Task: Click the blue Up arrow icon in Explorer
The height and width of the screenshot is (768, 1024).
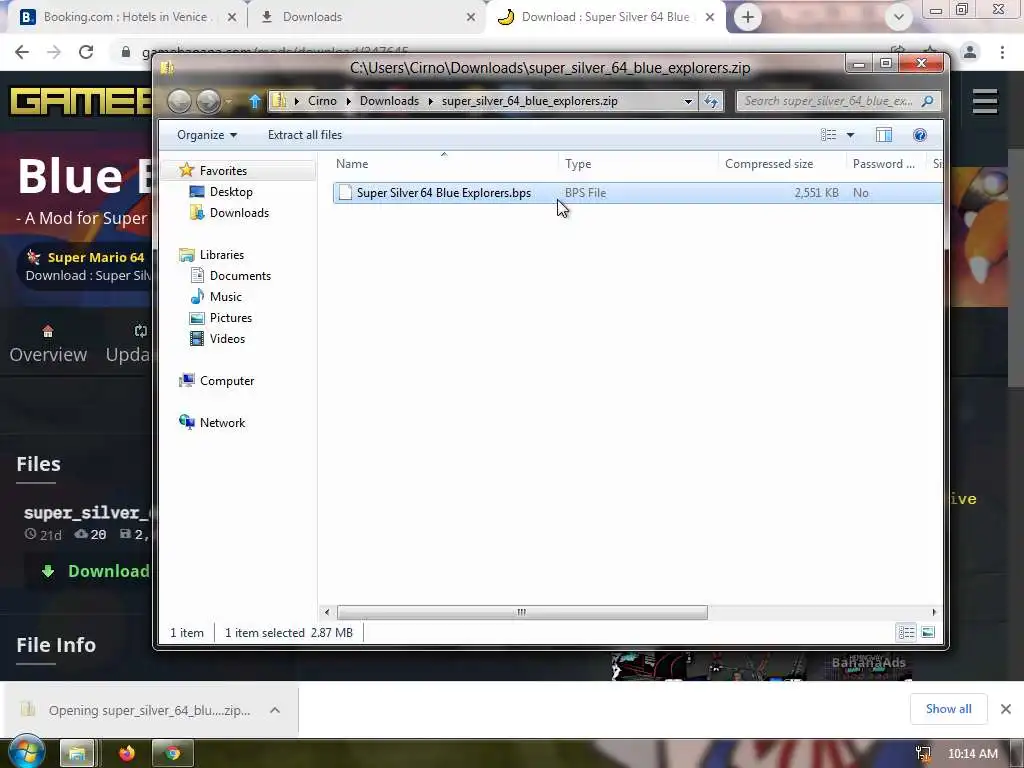Action: click(255, 101)
